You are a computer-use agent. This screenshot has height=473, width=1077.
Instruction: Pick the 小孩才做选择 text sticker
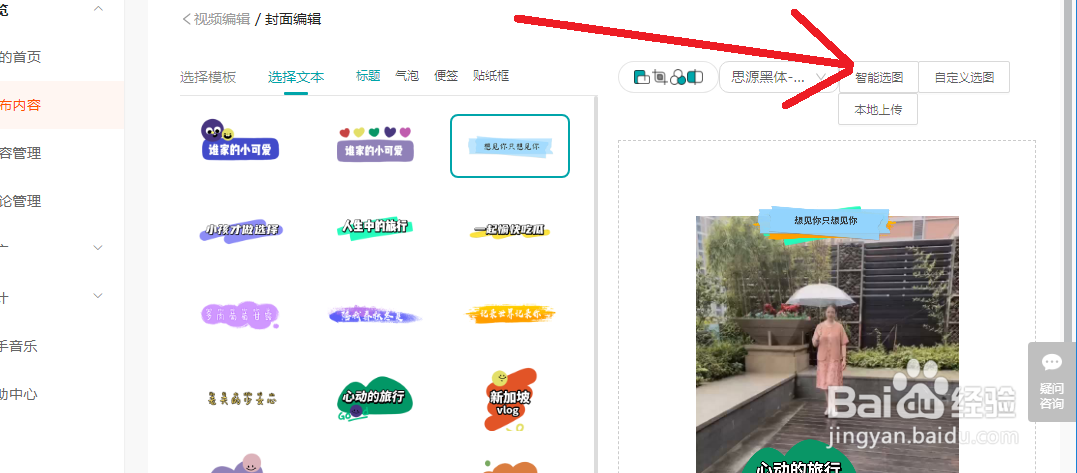241,231
